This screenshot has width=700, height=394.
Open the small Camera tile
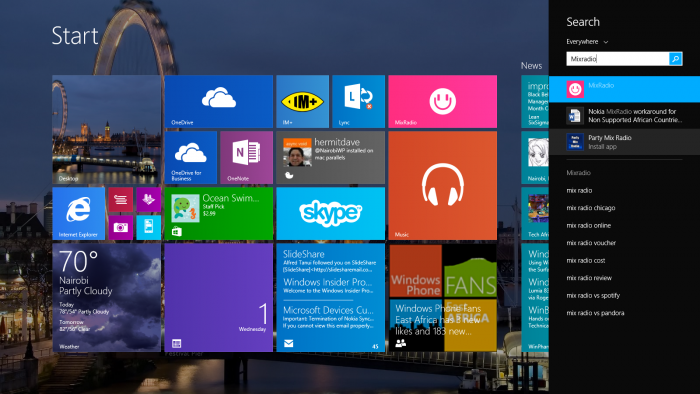point(121,228)
